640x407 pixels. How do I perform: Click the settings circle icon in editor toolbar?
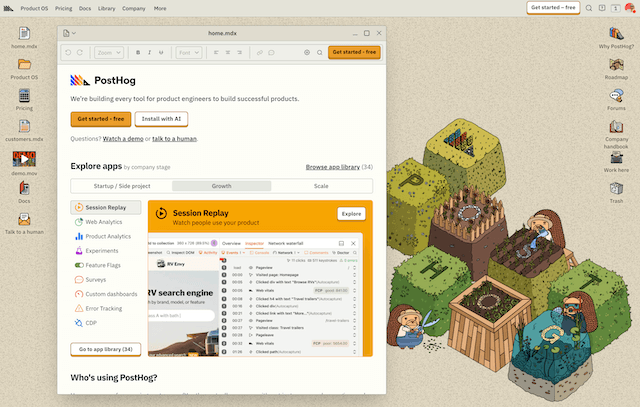[x=307, y=52]
